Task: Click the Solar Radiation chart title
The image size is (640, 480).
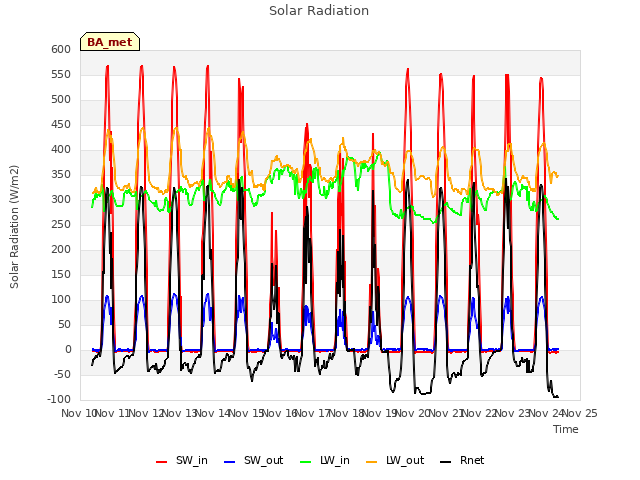Action: [319, 11]
